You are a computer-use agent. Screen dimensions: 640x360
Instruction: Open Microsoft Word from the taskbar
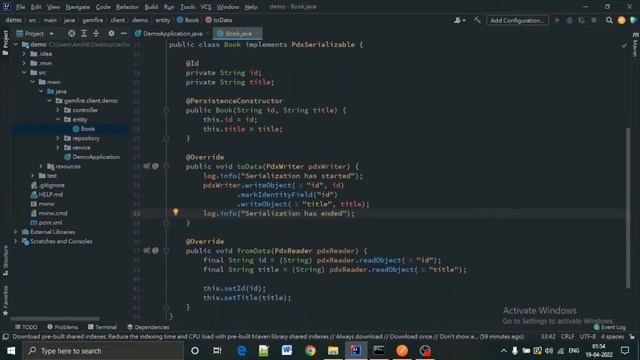coord(287,351)
